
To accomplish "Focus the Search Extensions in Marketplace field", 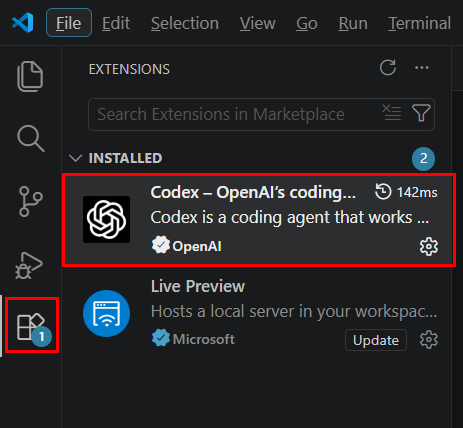I will [x=261, y=114].
